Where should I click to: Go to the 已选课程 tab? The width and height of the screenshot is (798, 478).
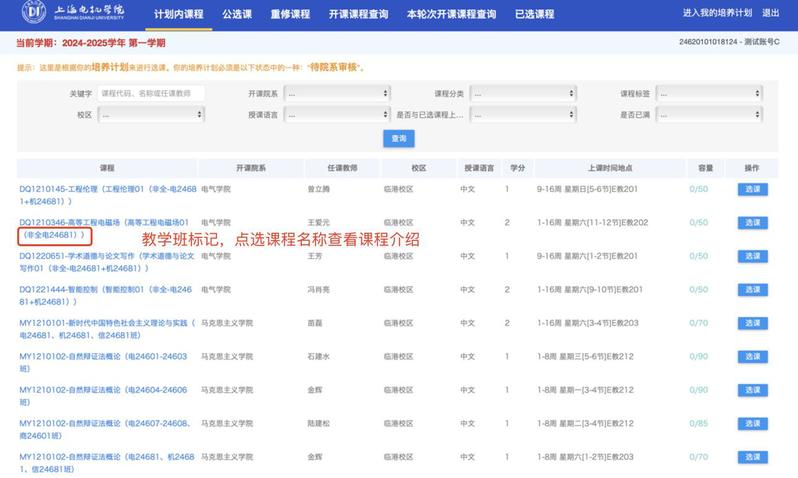[x=535, y=14]
